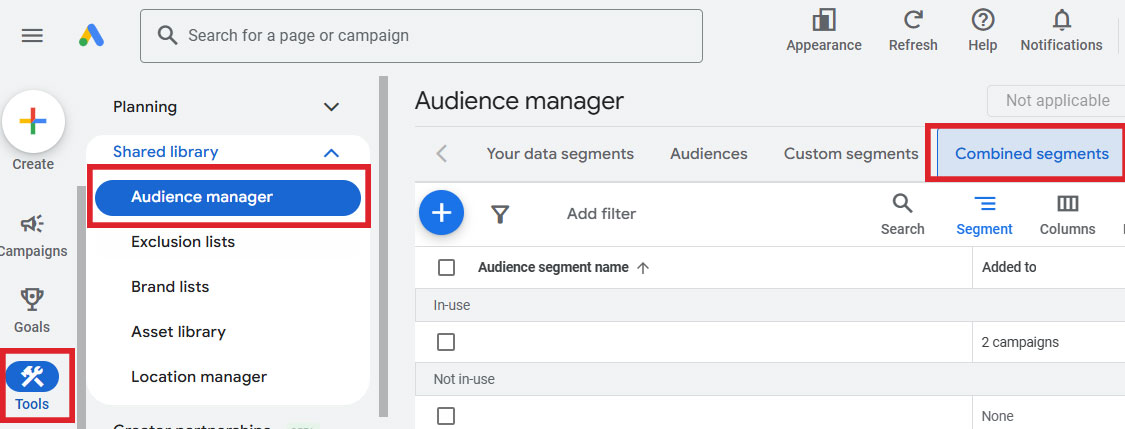Check the In-use segment row checkbox
The width and height of the screenshot is (1125, 429).
tap(447, 342)
